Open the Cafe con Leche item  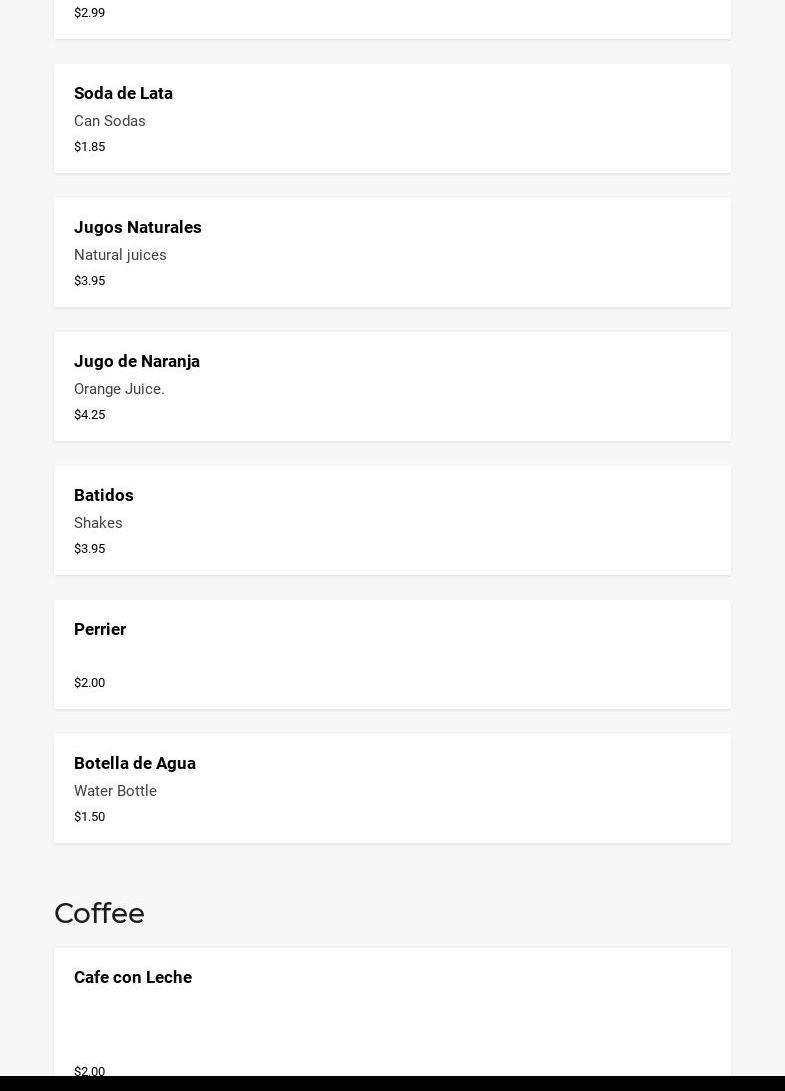pos(133,977)
